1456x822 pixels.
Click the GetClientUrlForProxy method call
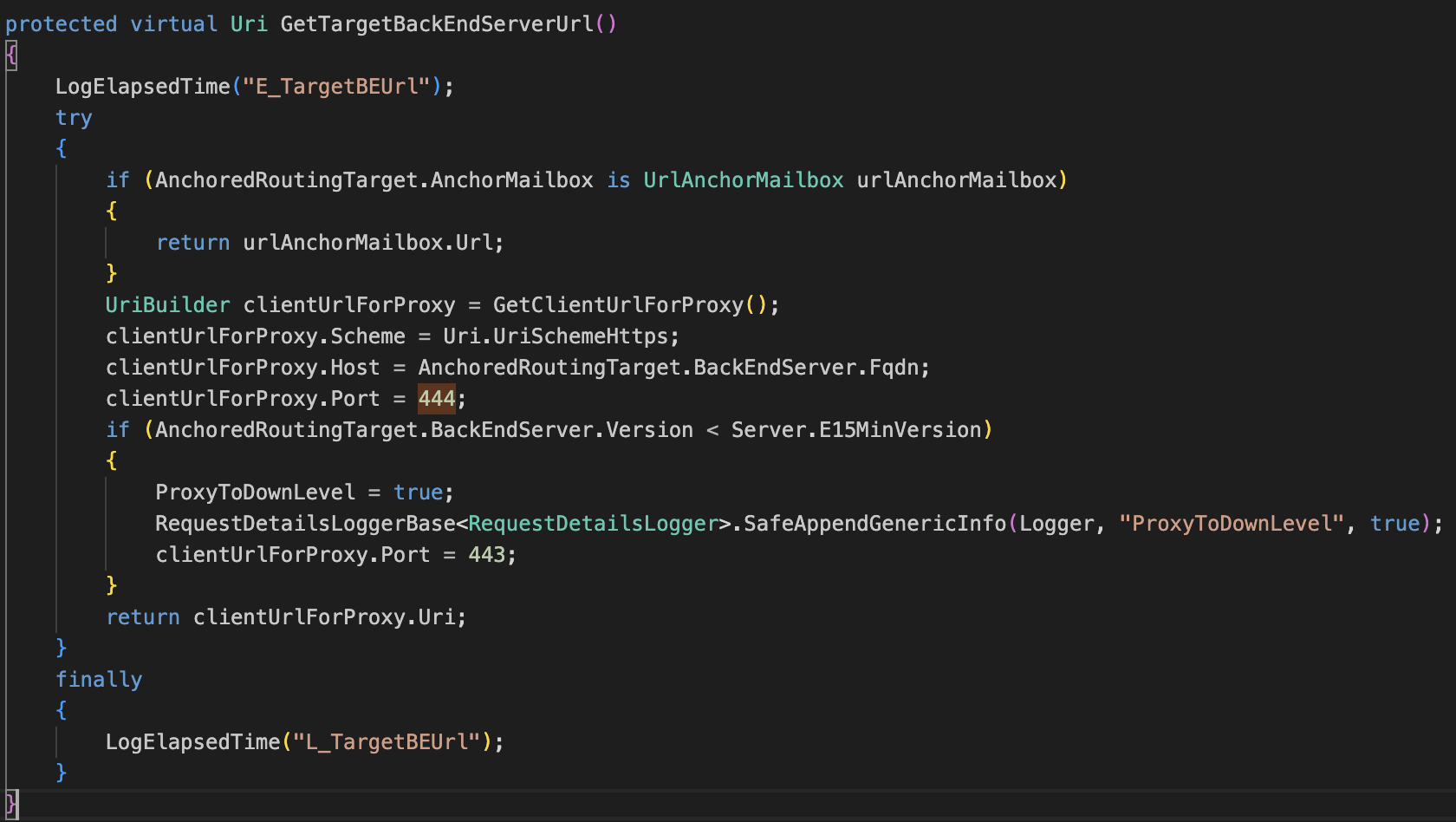617,305
